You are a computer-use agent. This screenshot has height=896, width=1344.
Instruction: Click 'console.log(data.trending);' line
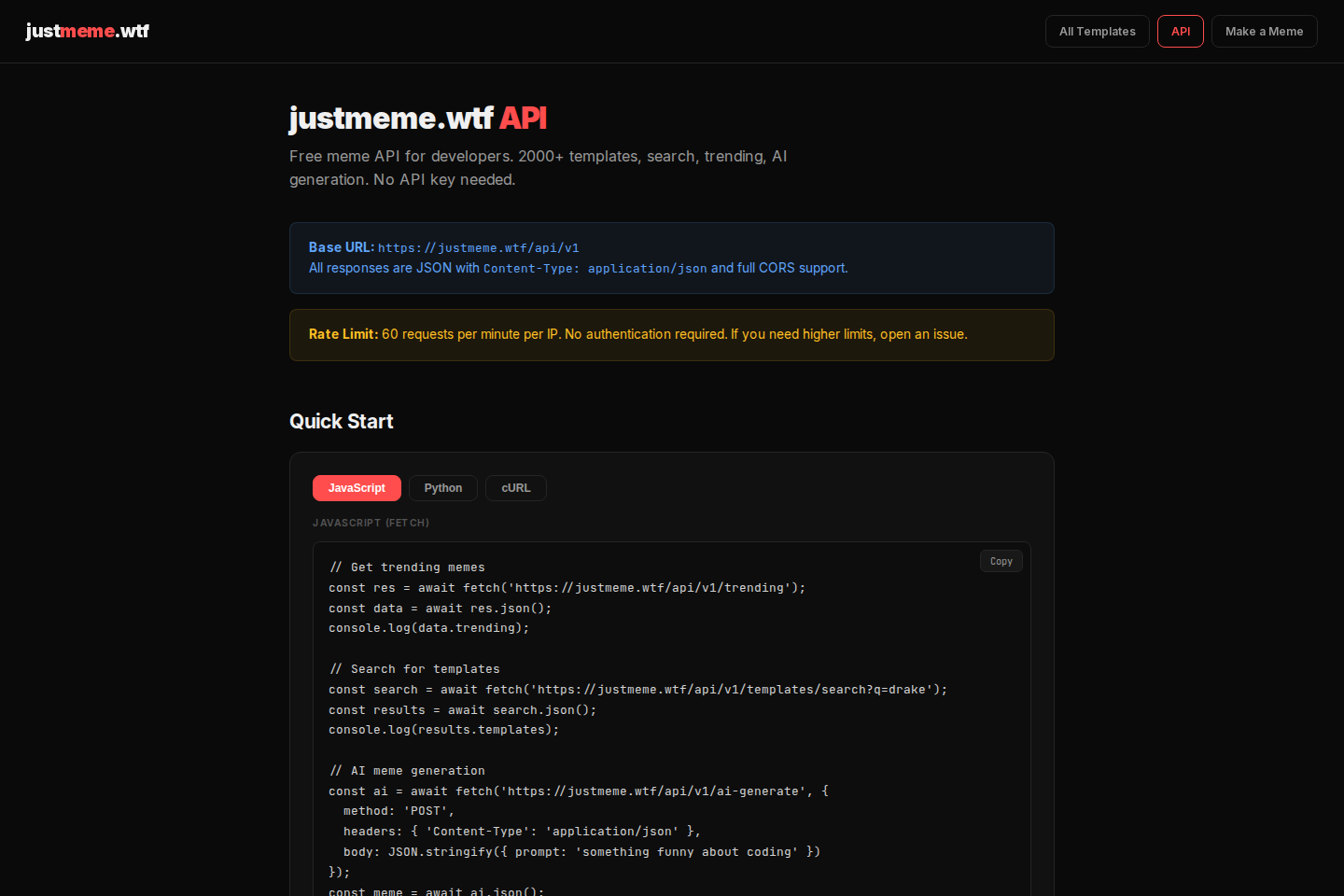[x=429, y=628]
